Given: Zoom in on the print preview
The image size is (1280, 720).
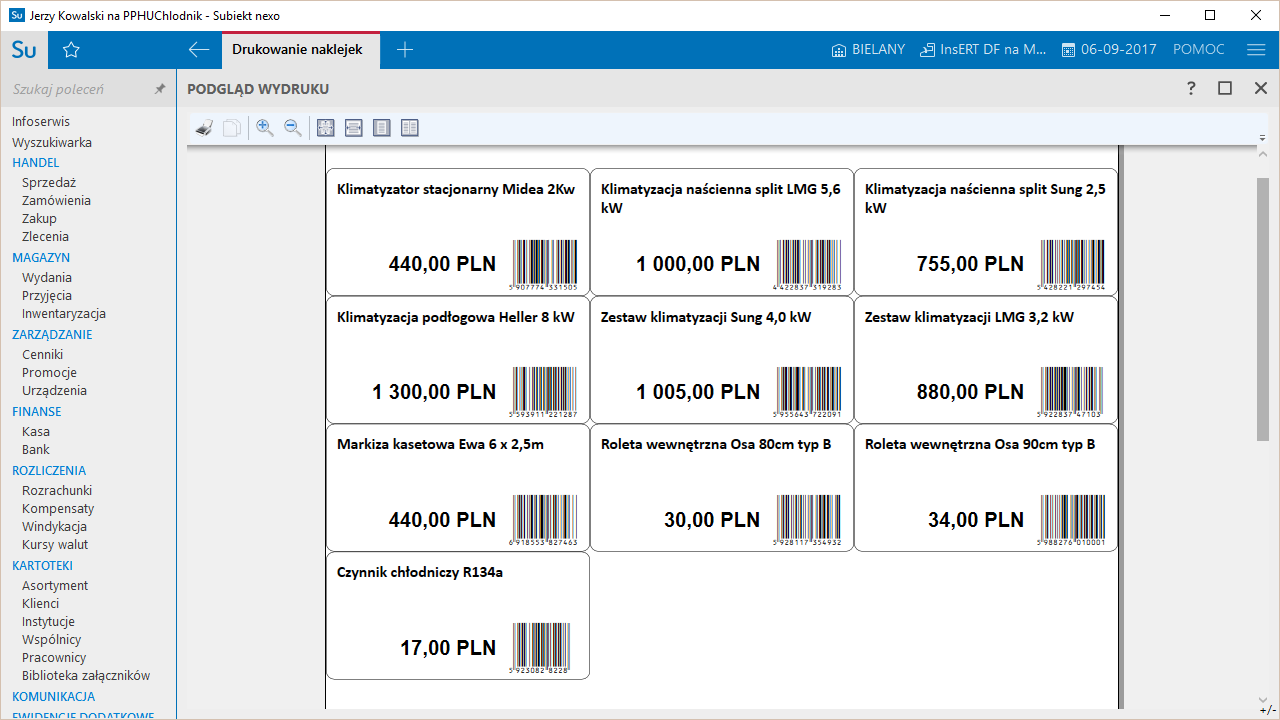Looking at the screenshot, I should pos(265,128).
